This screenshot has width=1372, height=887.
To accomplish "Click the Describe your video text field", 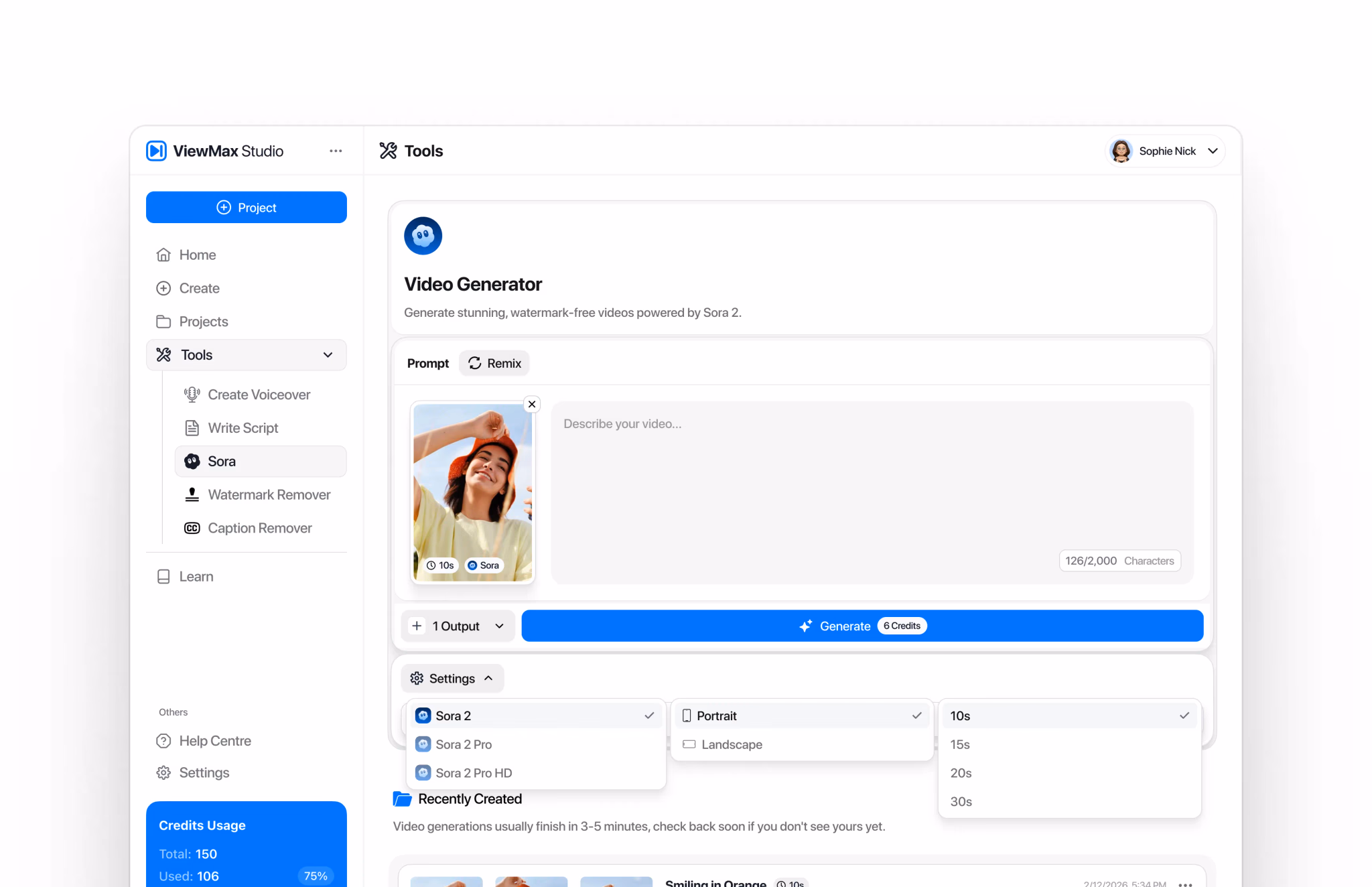I will coord(872,493).
